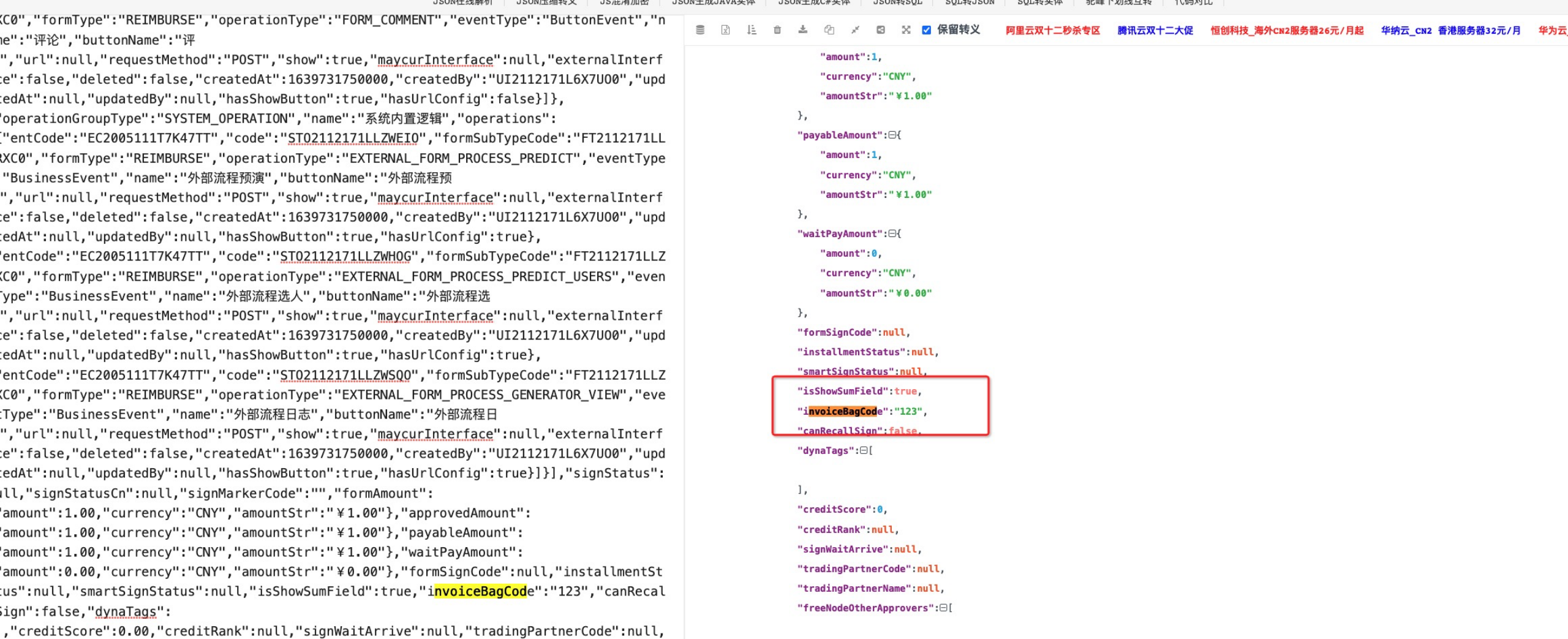Switch to the SQL转JSON tab
The image size is (1568, 639).
(970, 2)
